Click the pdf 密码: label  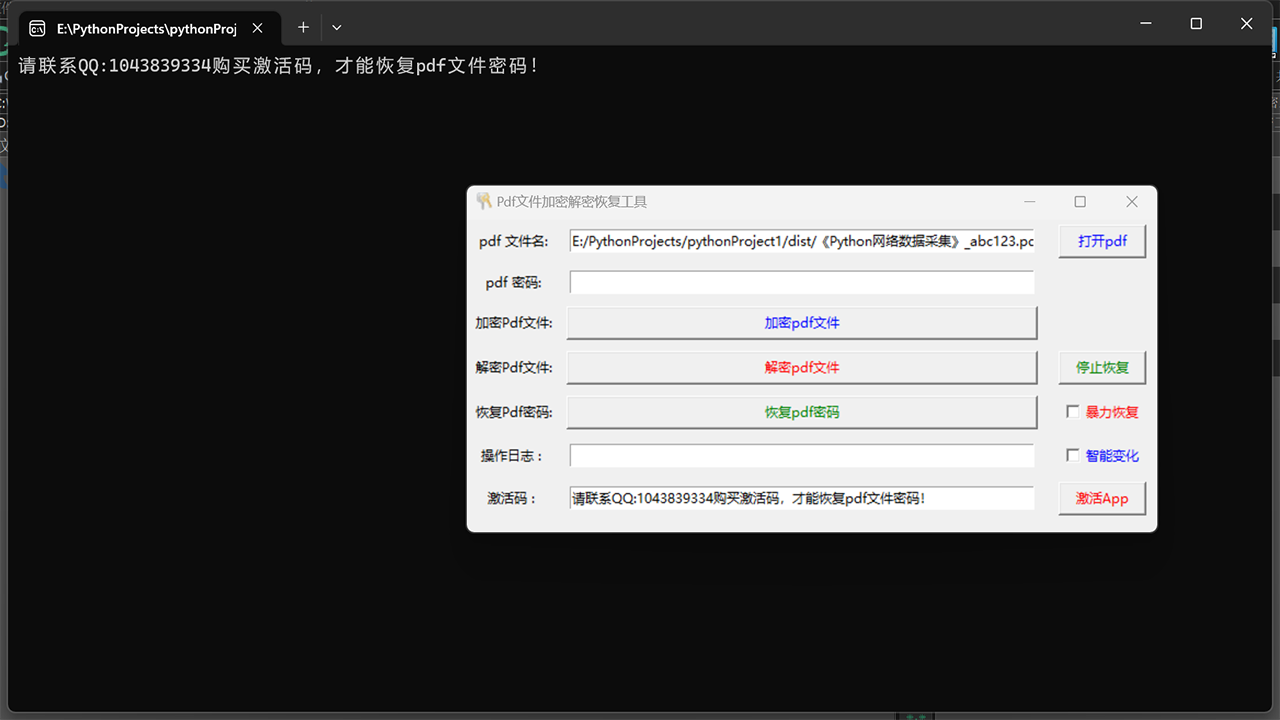click(513, 282)
